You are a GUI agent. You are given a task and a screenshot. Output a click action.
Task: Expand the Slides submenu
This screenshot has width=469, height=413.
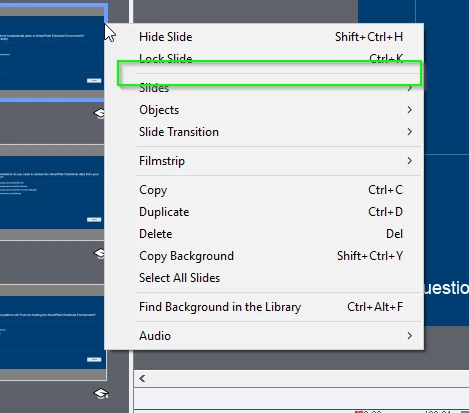point(271,89)
